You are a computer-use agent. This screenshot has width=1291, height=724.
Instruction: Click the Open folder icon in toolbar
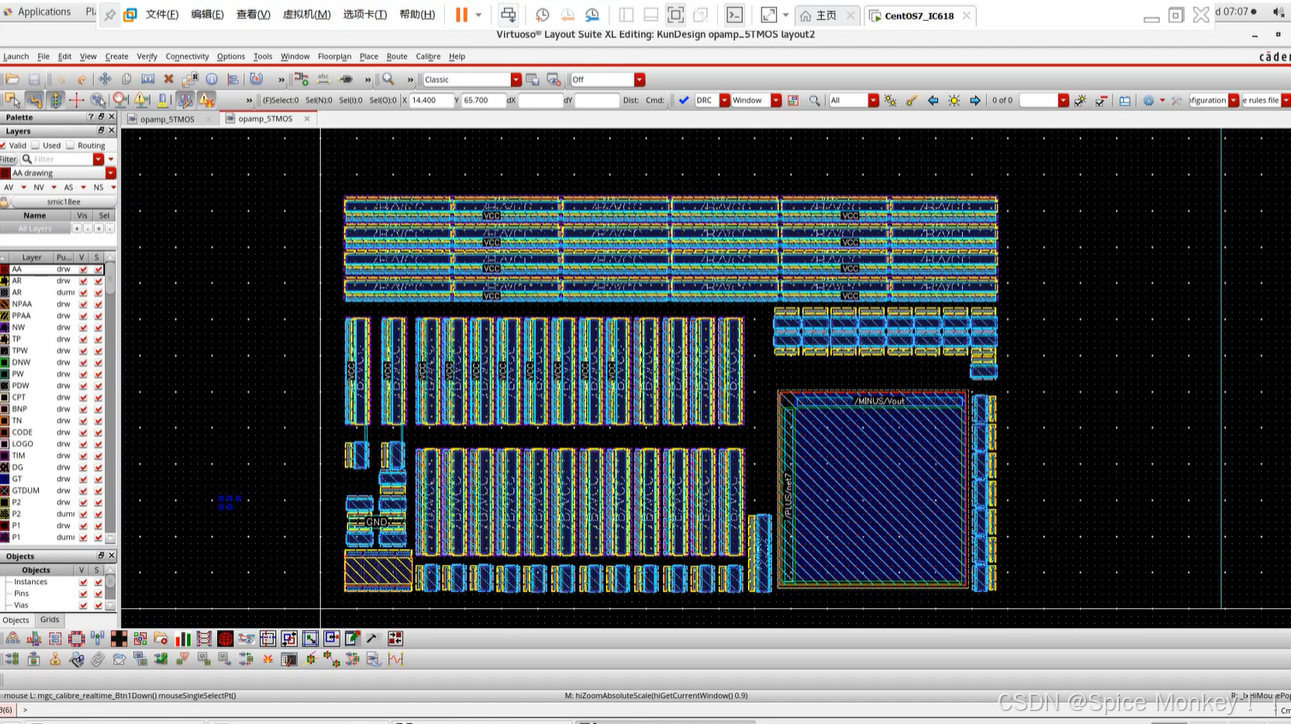coord(12,79)
